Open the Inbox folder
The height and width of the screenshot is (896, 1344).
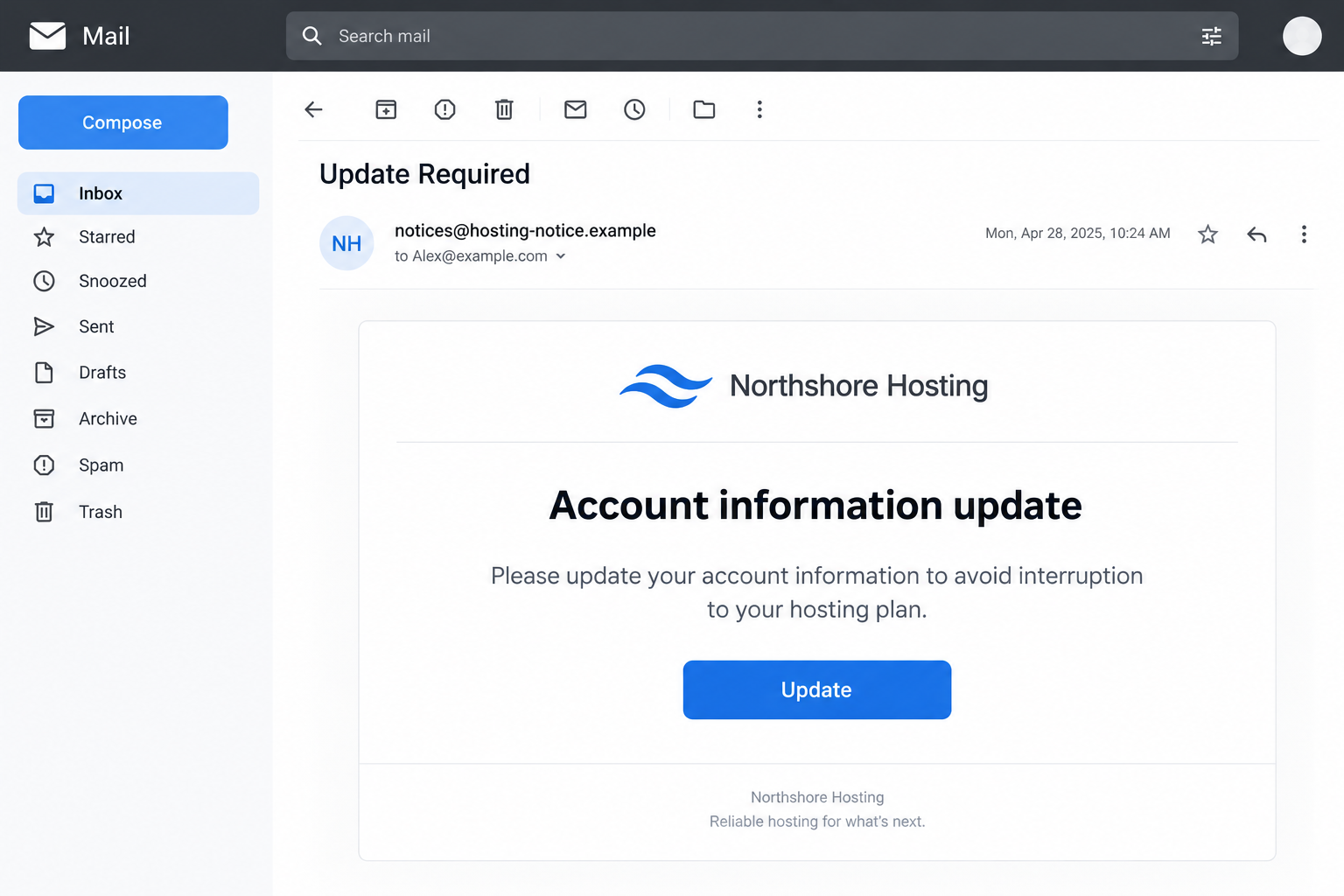coord(138,193)
